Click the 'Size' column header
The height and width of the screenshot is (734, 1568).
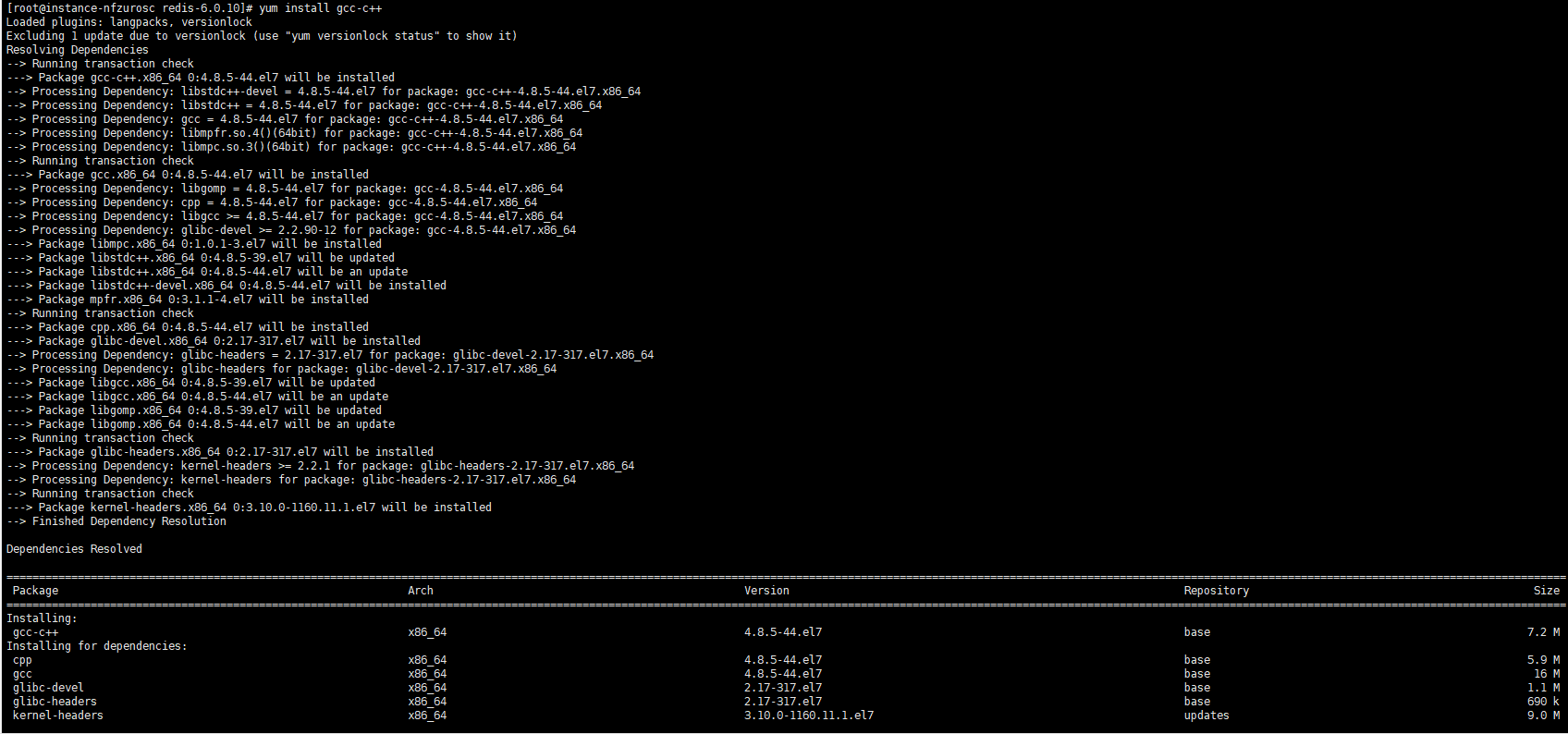click(x=1547, y=591)
